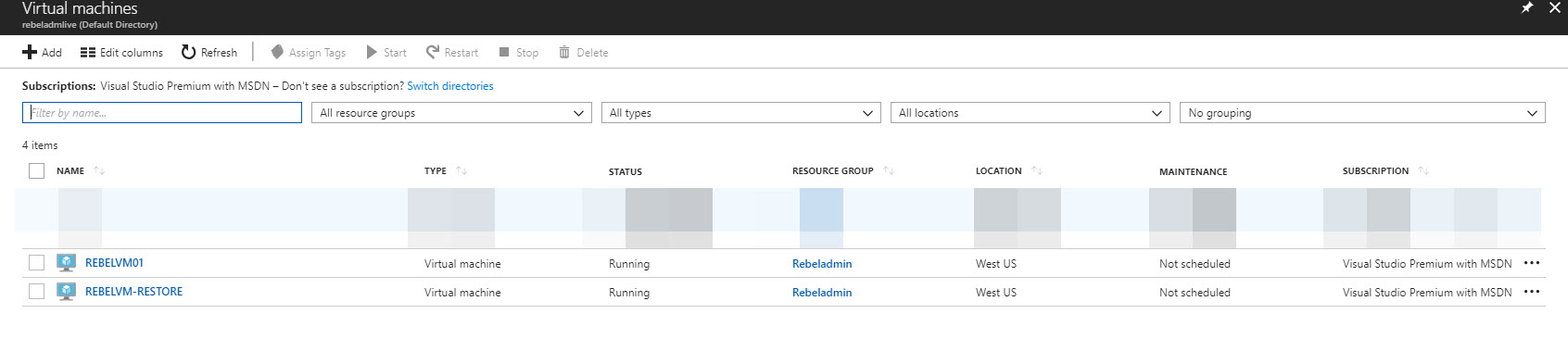1568x364 pixels.
Task: Click the 4 items count text
Action: click(x=40, y=145)
